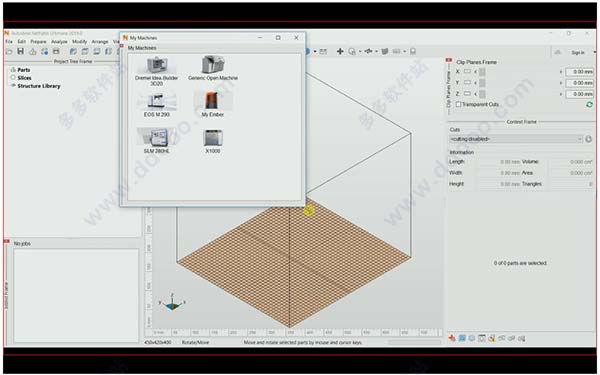Select Structure Library in project tree
This screenshot has width=600, height=375.
(x=39, y=86)
